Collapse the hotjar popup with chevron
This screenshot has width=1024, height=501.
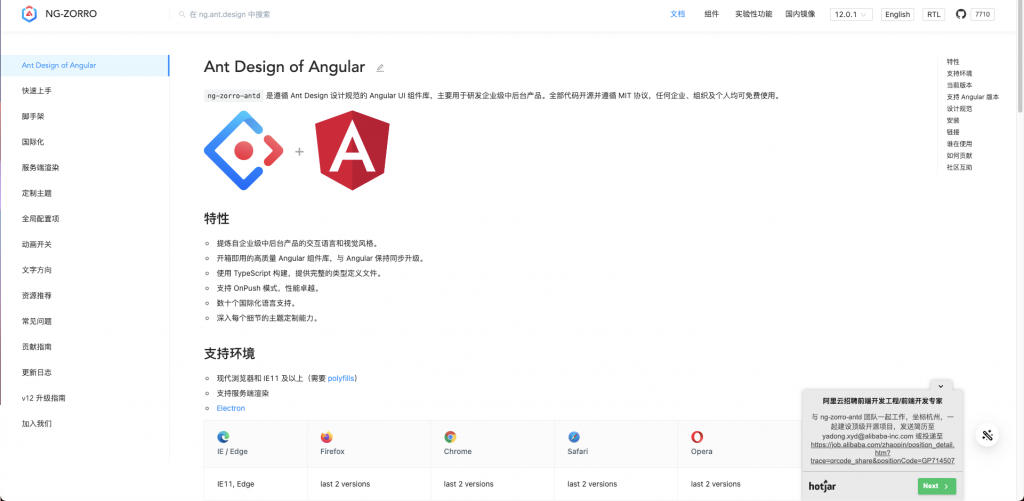tap(940, 386)
